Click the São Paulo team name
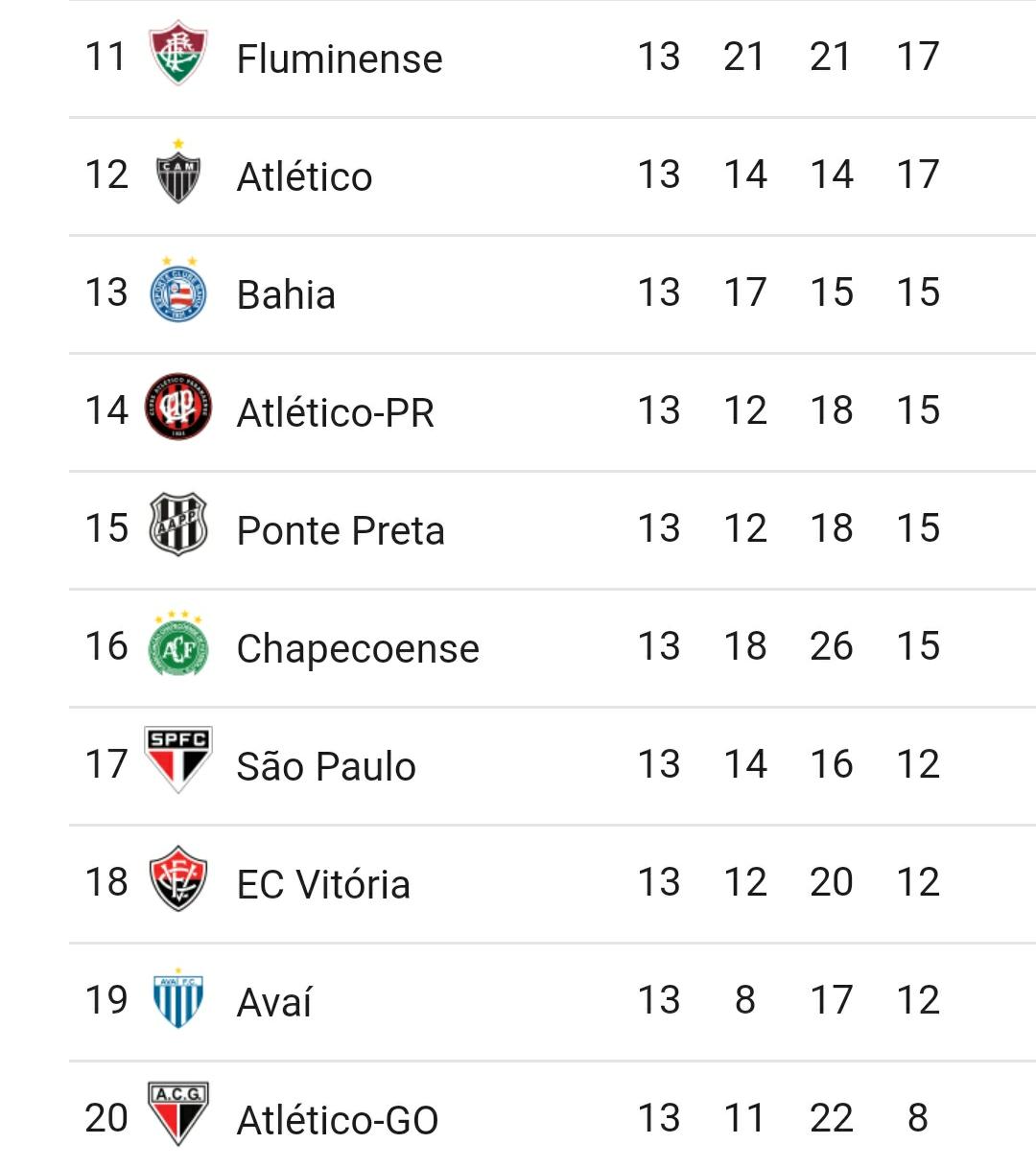 point(326,766)
